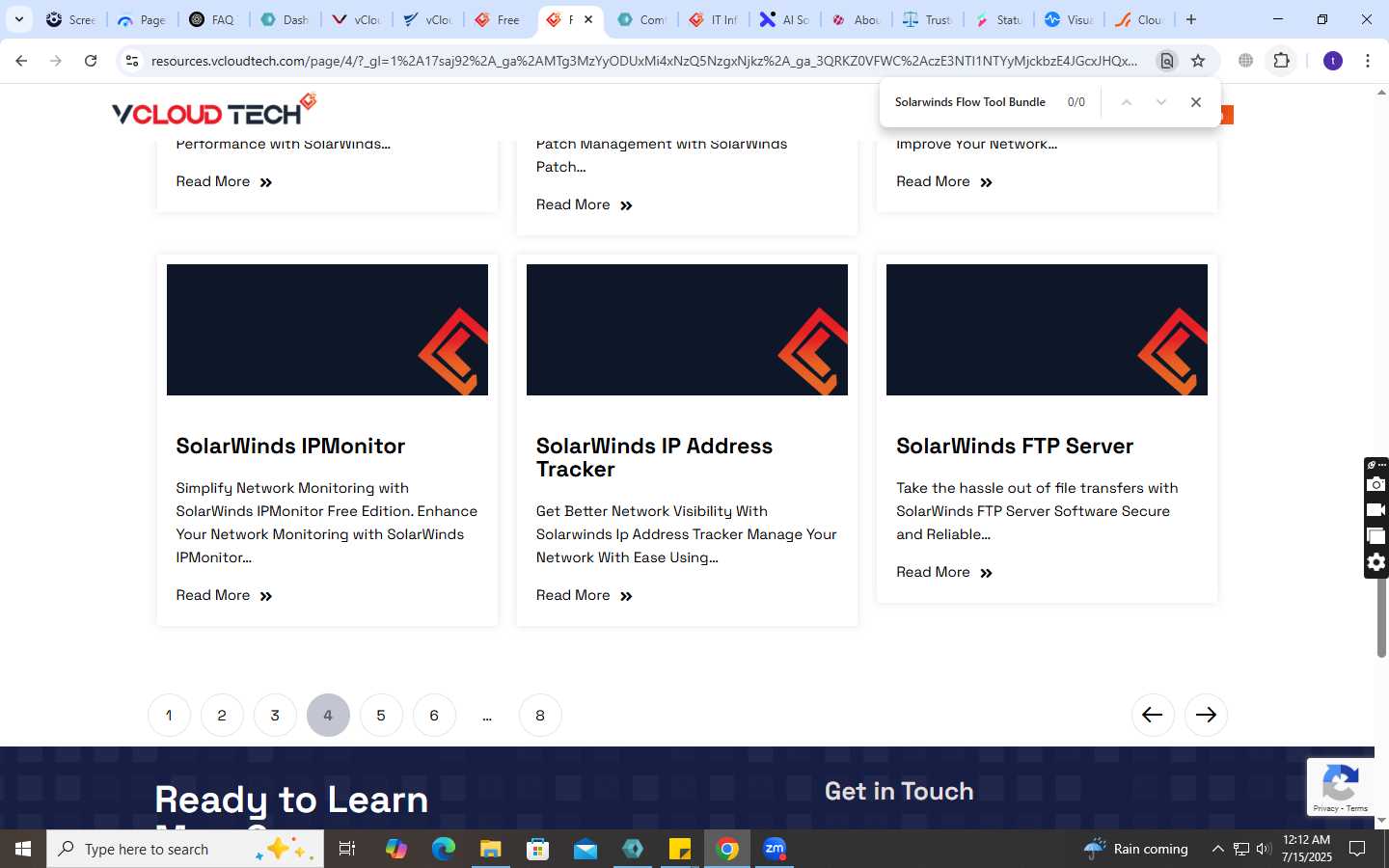The height and width of the screenshot is (868, 1389).
Task: Open the tab search dropdown arrow
Action: 18,19
